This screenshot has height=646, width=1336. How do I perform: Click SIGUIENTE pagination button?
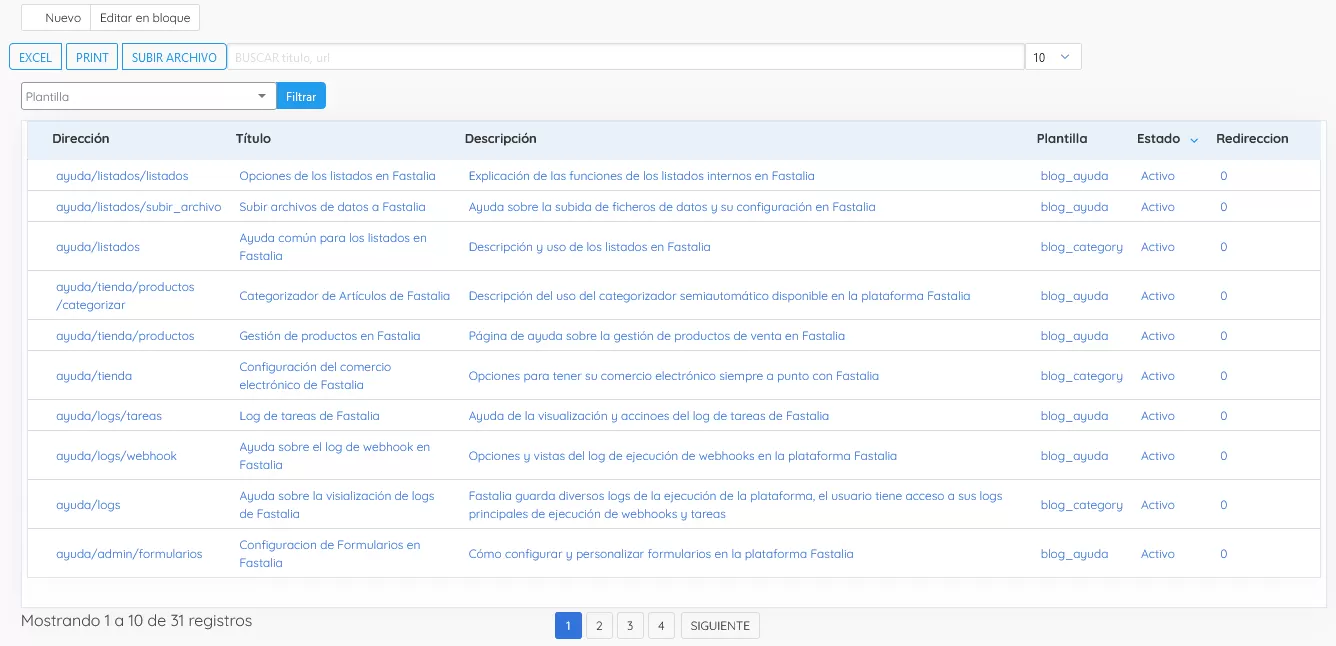720,625
